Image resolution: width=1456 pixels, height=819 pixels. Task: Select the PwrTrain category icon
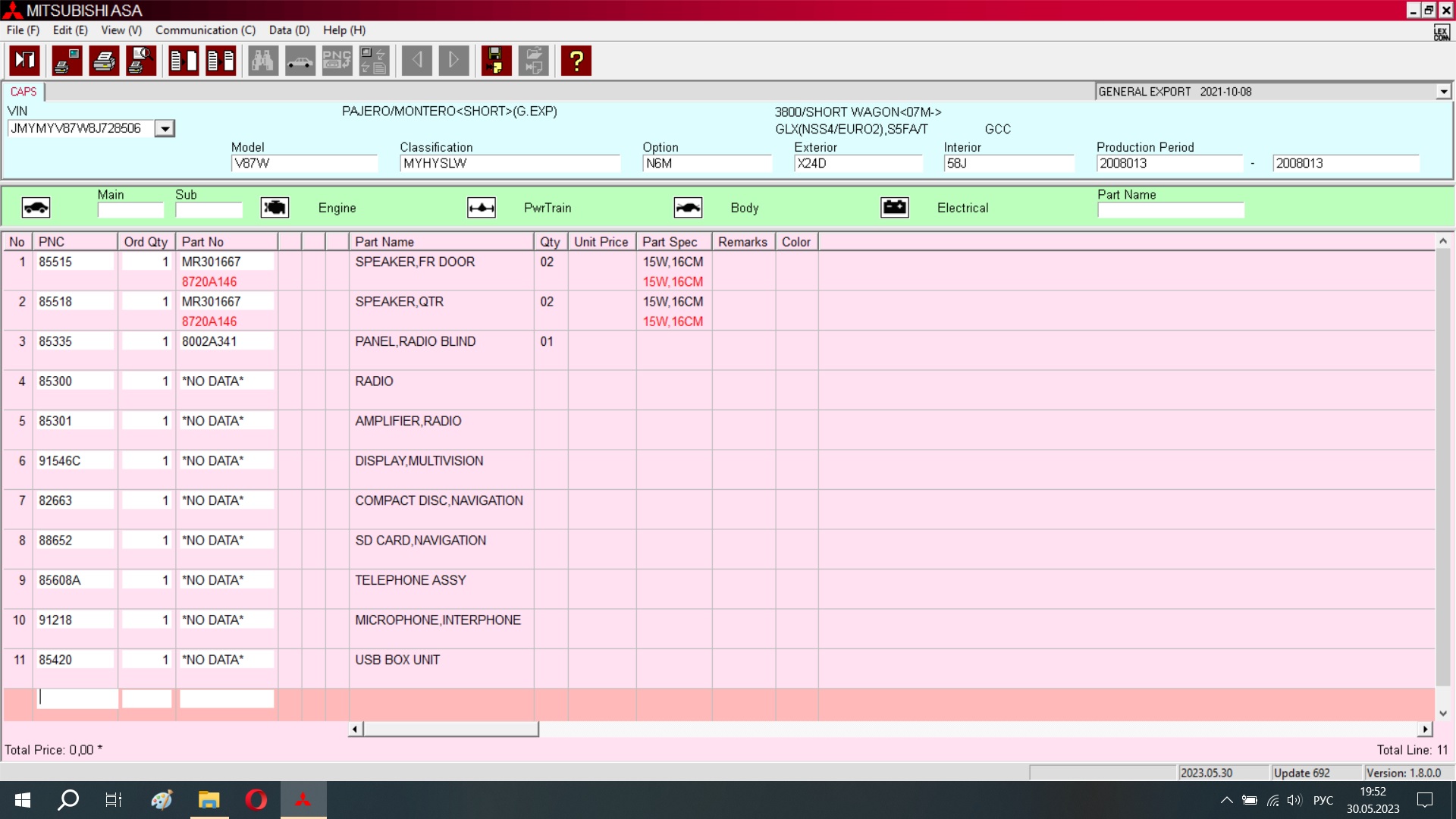point(482,208)
